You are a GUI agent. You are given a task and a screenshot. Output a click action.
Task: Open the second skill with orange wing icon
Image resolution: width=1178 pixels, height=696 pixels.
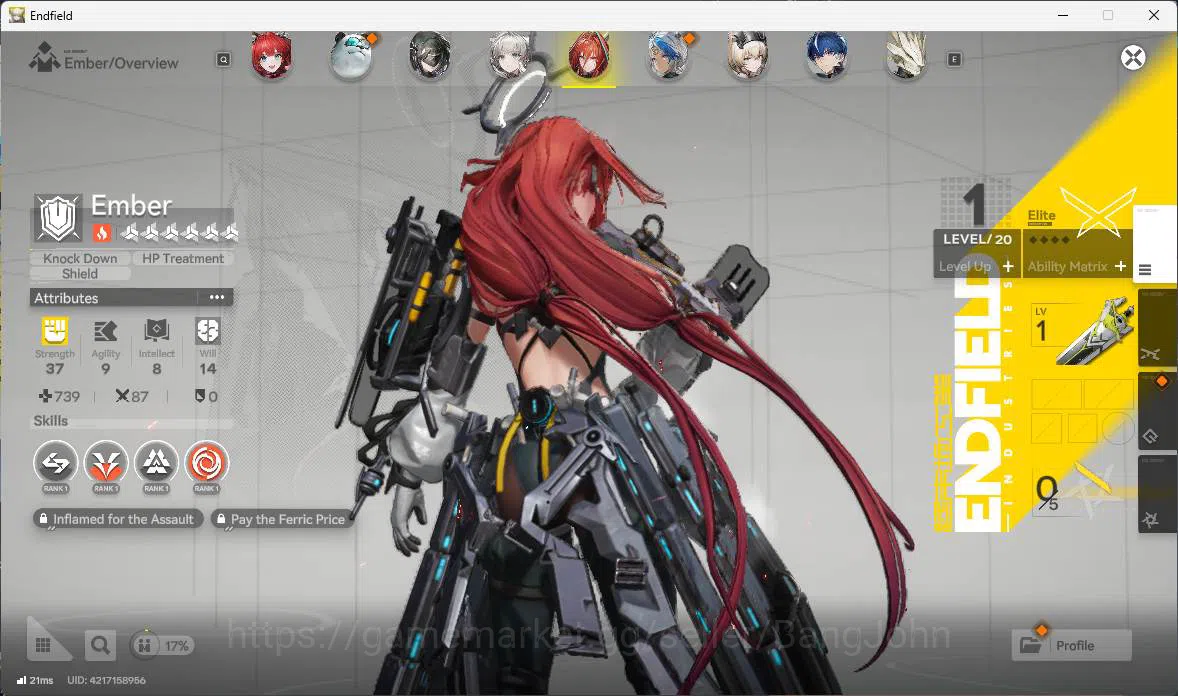coord(105,463)
